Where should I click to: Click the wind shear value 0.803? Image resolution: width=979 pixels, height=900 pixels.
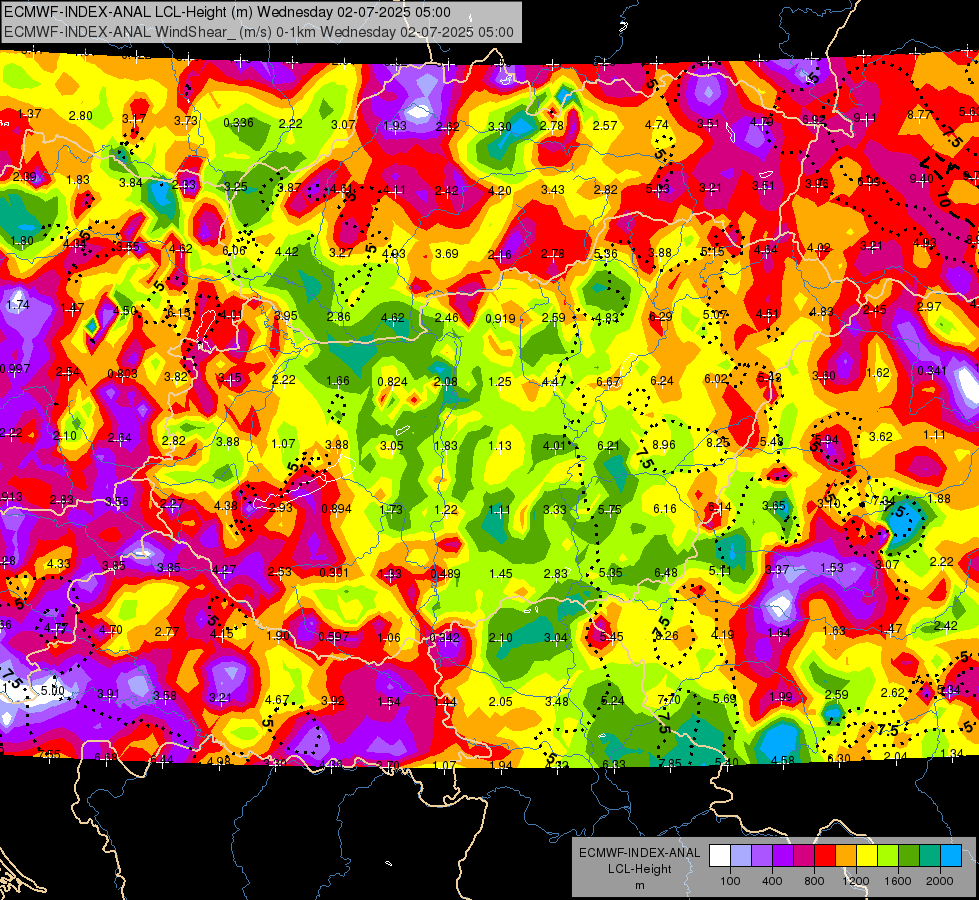(x=122, y=374)
